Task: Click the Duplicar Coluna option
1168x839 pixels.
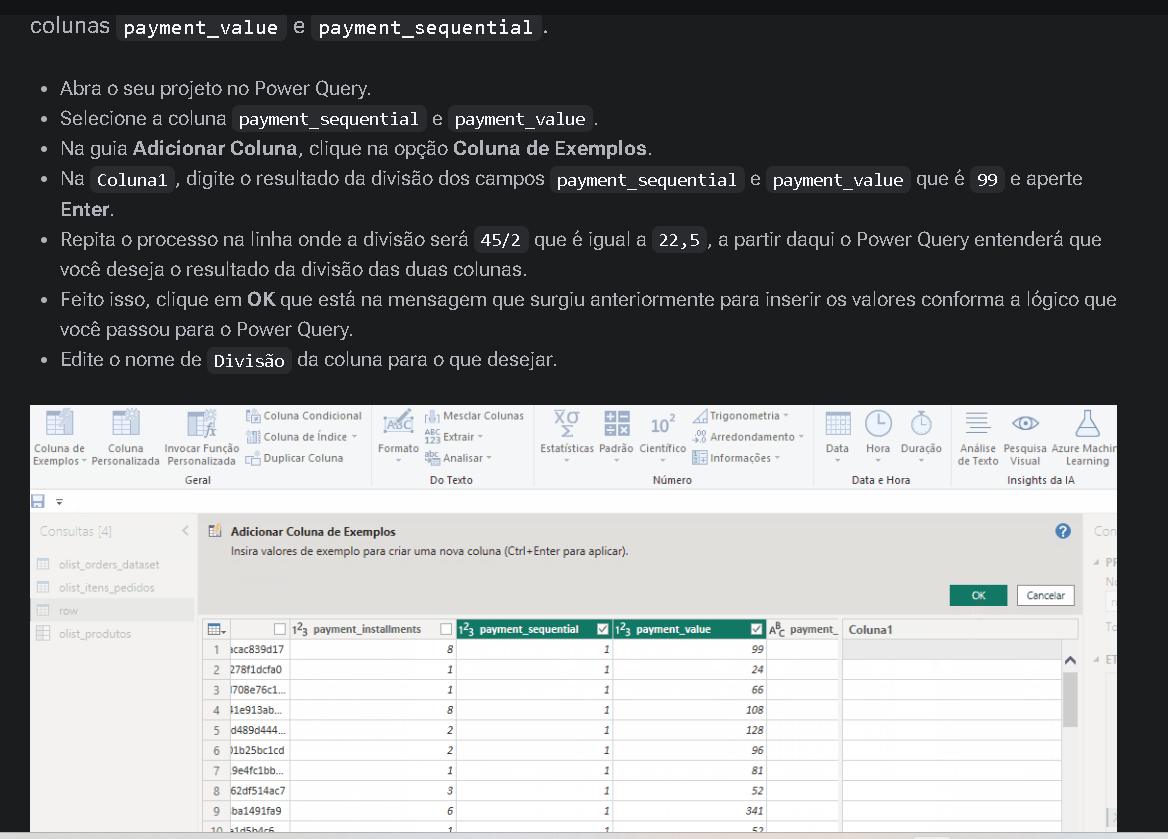Action: 294,458
